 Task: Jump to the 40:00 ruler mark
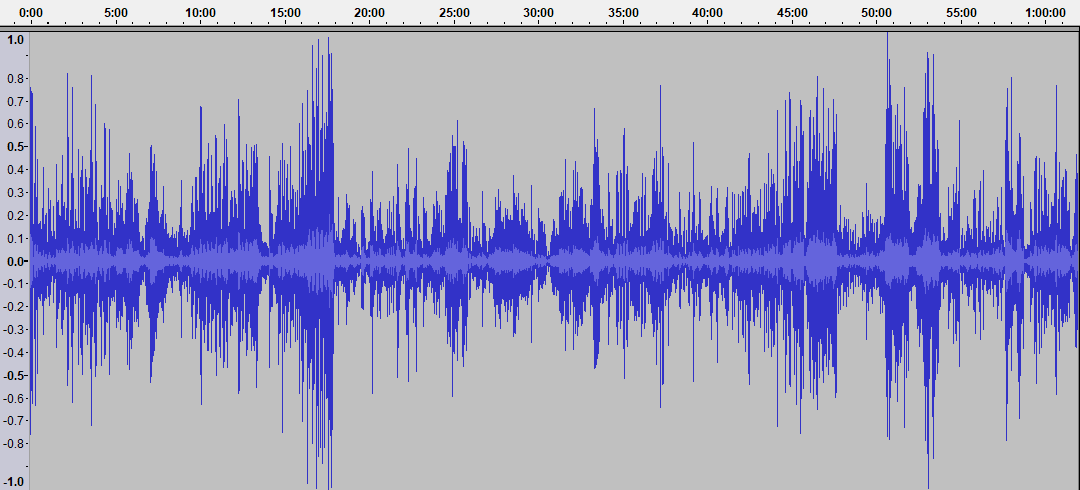click(707, 12)
